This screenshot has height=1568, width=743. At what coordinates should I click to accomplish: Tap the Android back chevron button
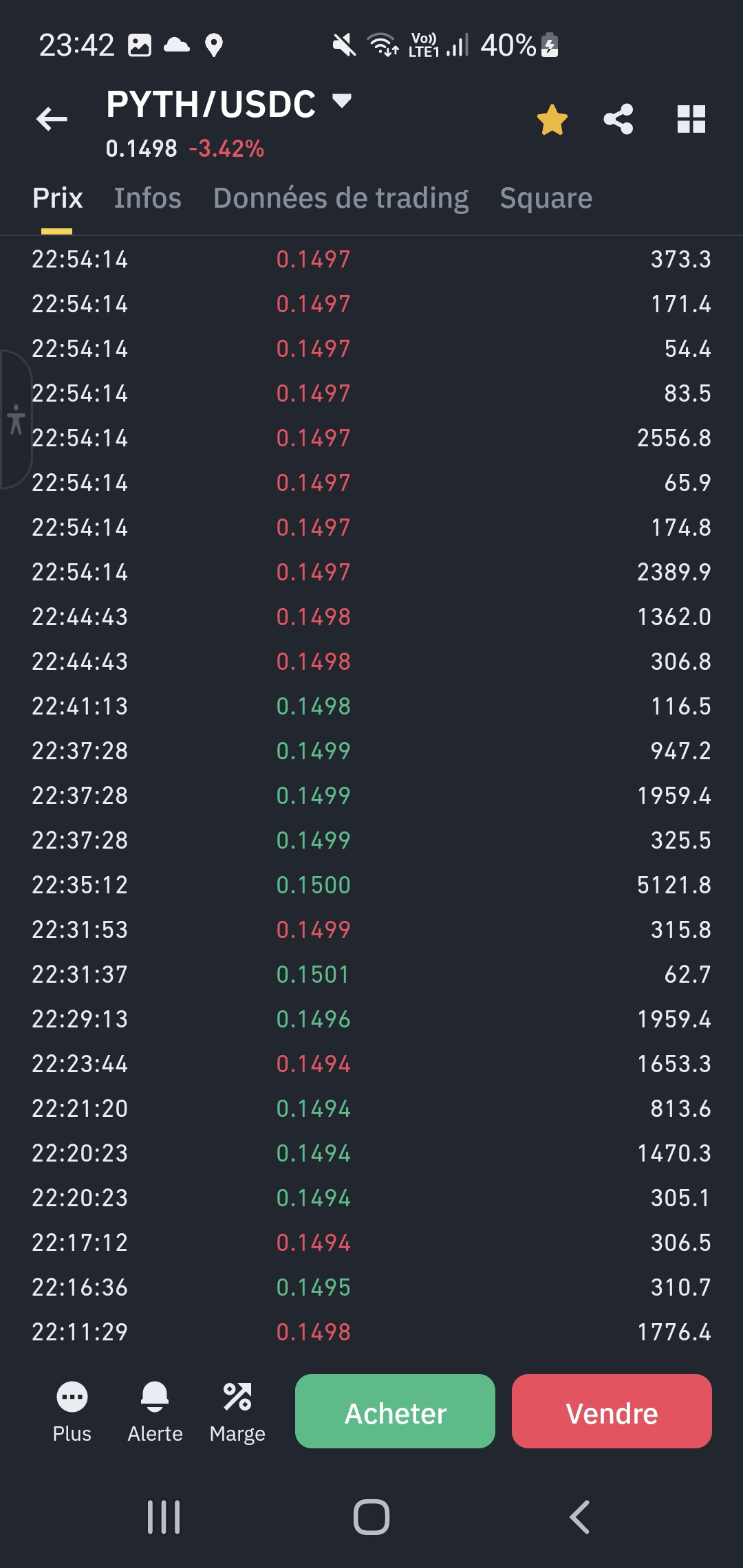click(579, 1517)
